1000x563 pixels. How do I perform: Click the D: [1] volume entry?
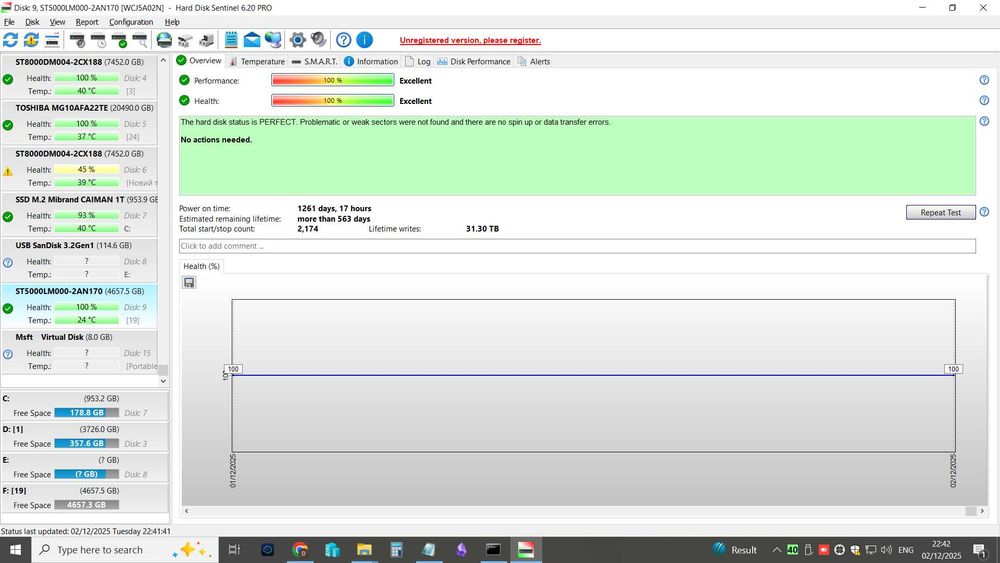point(84,437)
